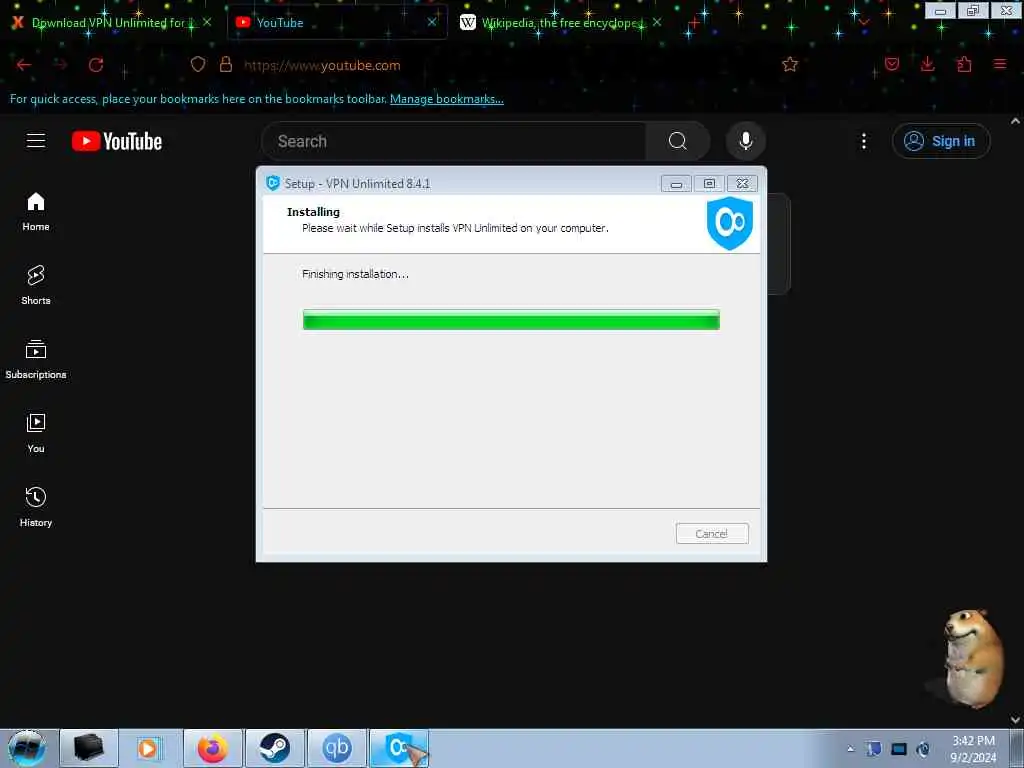Go to YouTube Home in sidebar
Image resolution: width=1024 pixels, height=768 pixels.
tap(36, 212)
